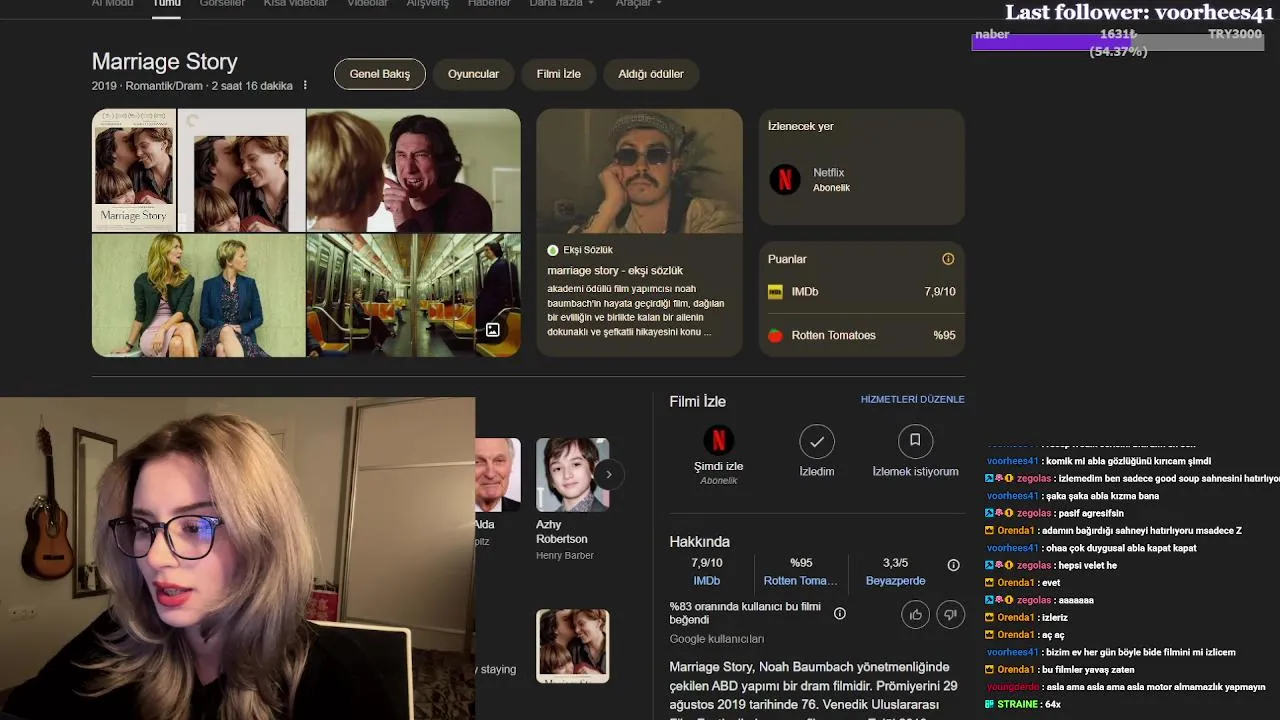Mark the movie as İzledim with the checkmark

click(817, 441)
